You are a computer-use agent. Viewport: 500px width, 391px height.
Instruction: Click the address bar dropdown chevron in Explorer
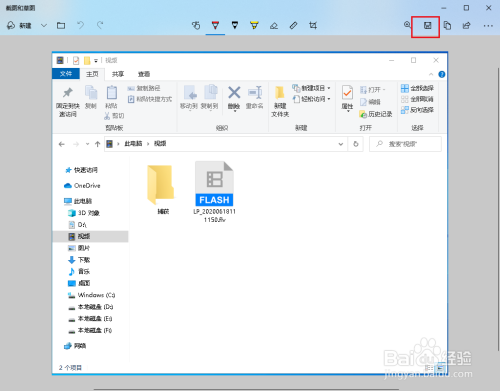[x=341, y=144]
